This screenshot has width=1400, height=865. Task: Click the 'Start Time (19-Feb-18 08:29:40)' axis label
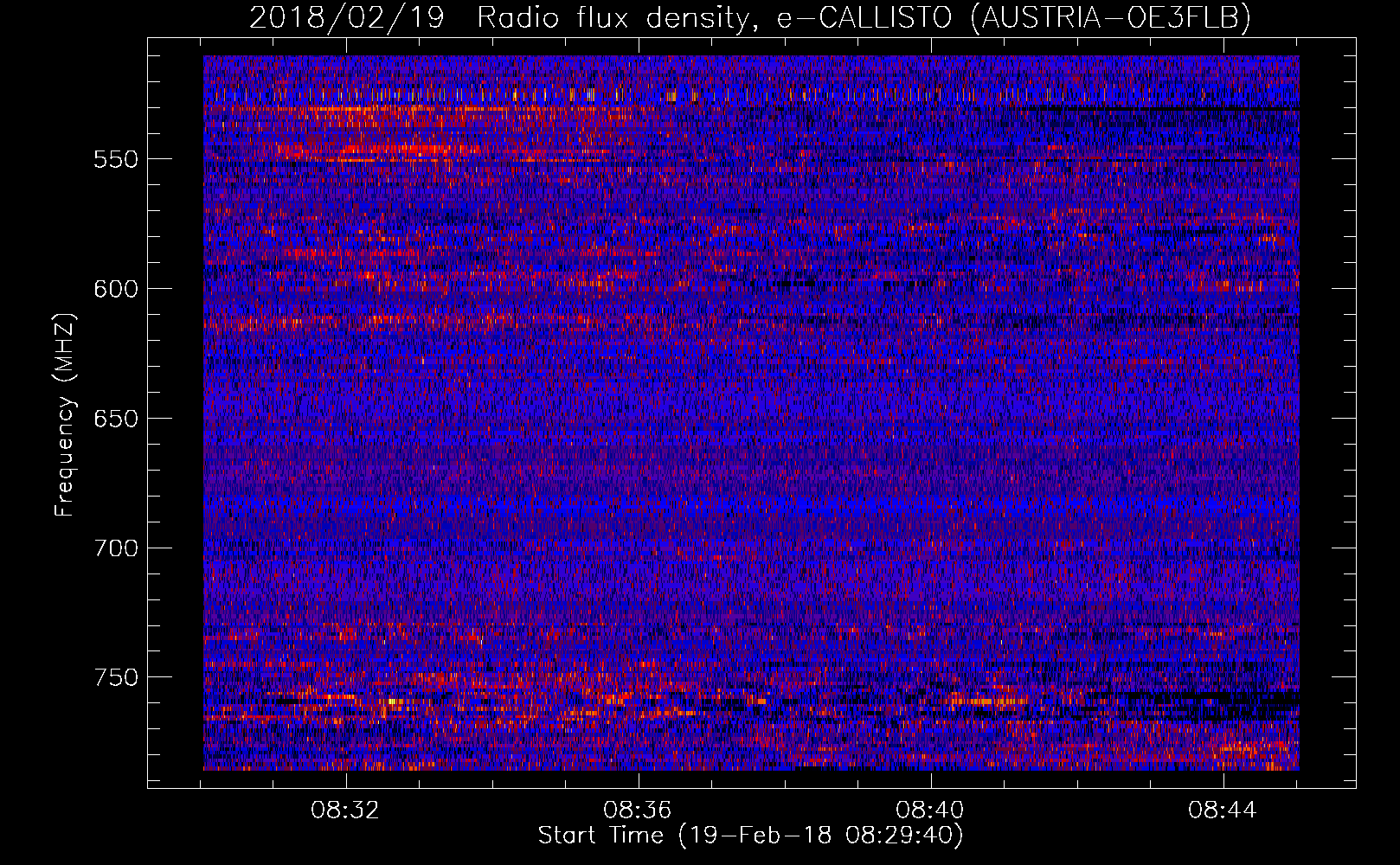(751, 836)
